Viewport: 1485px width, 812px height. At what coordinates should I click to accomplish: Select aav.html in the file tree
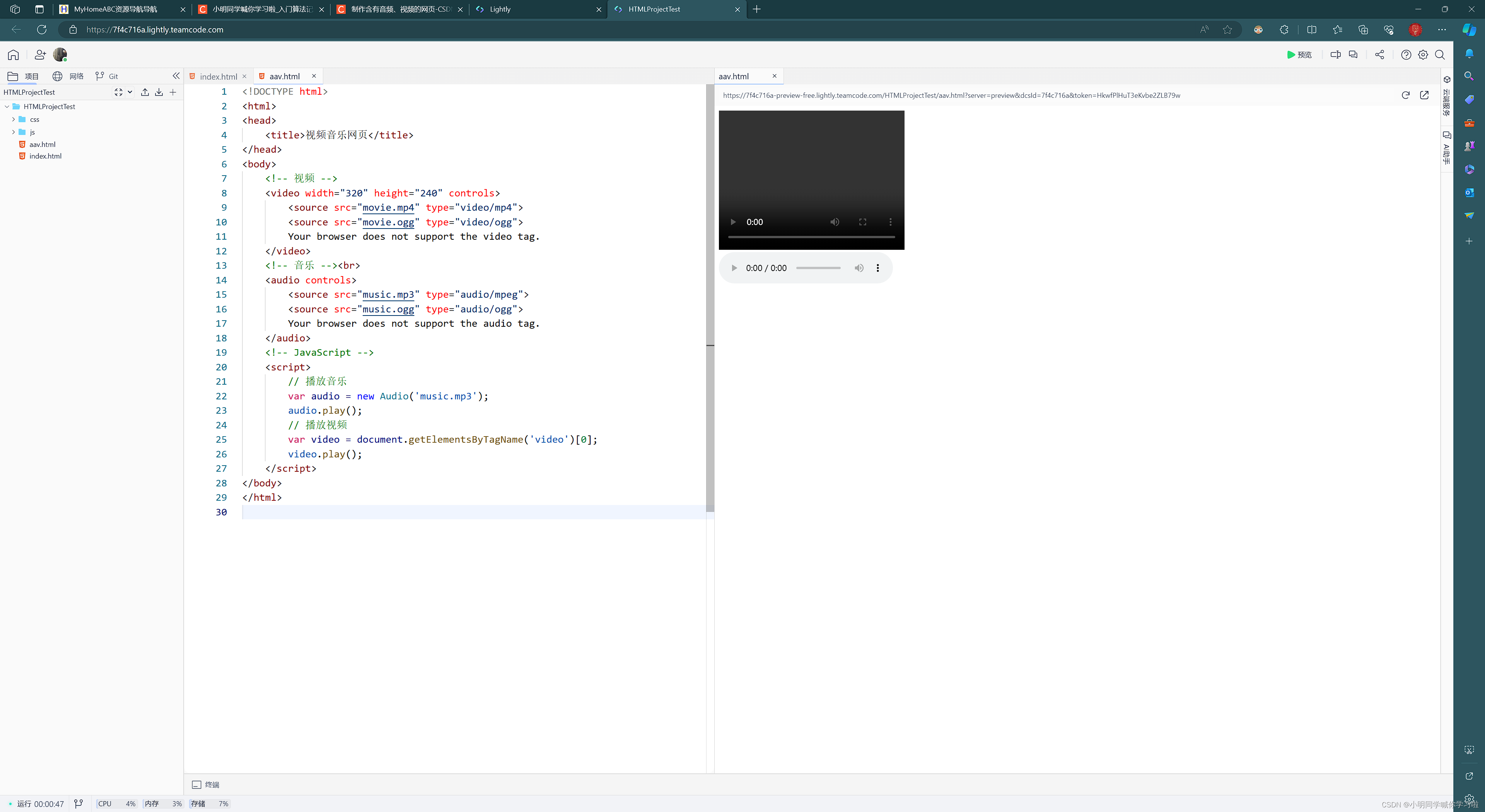coord(42,145)
